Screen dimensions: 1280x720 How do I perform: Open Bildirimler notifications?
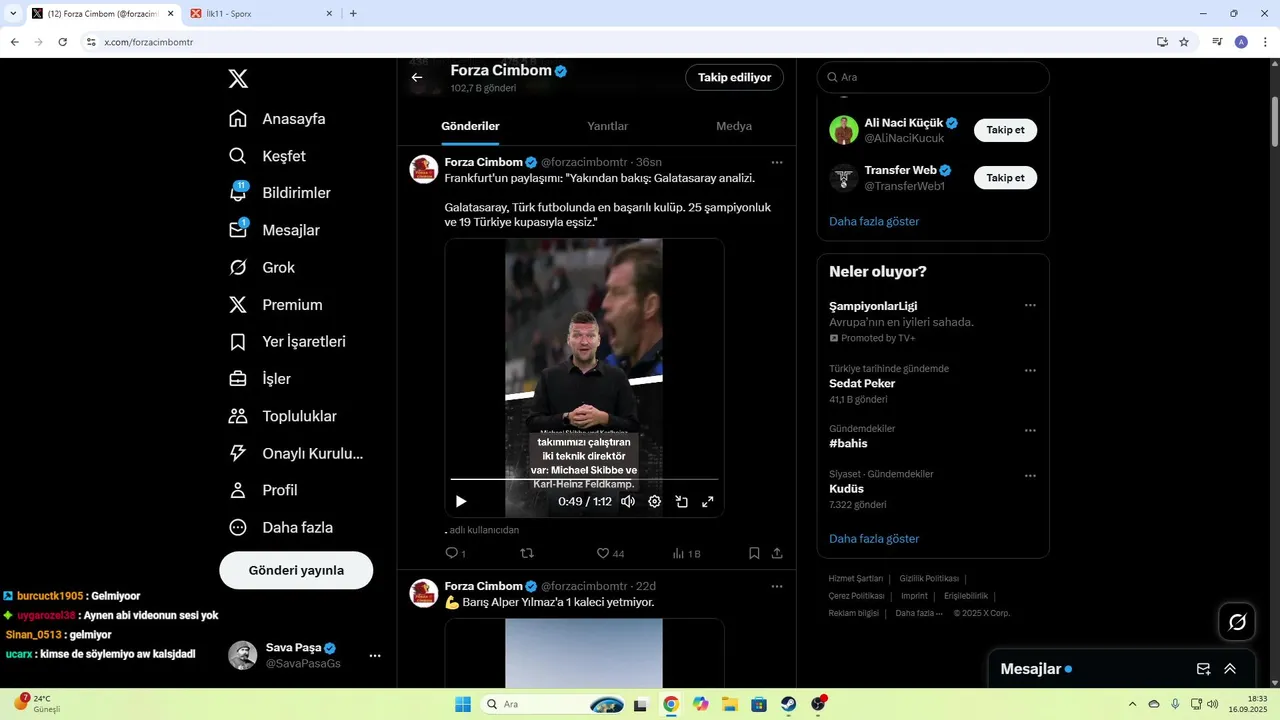pyautogui.click(x=279, y=193)
